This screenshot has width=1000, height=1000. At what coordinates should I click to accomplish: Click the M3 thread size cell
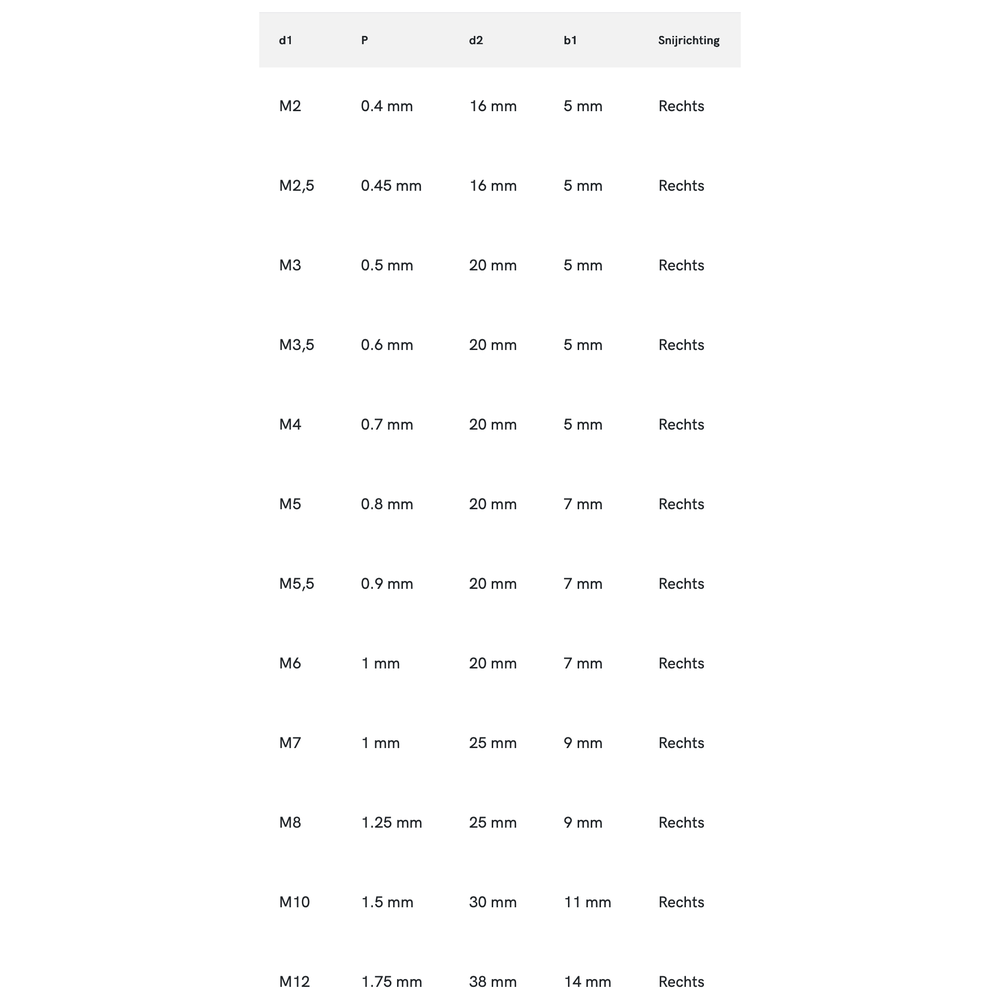click(x=290, y=265)
